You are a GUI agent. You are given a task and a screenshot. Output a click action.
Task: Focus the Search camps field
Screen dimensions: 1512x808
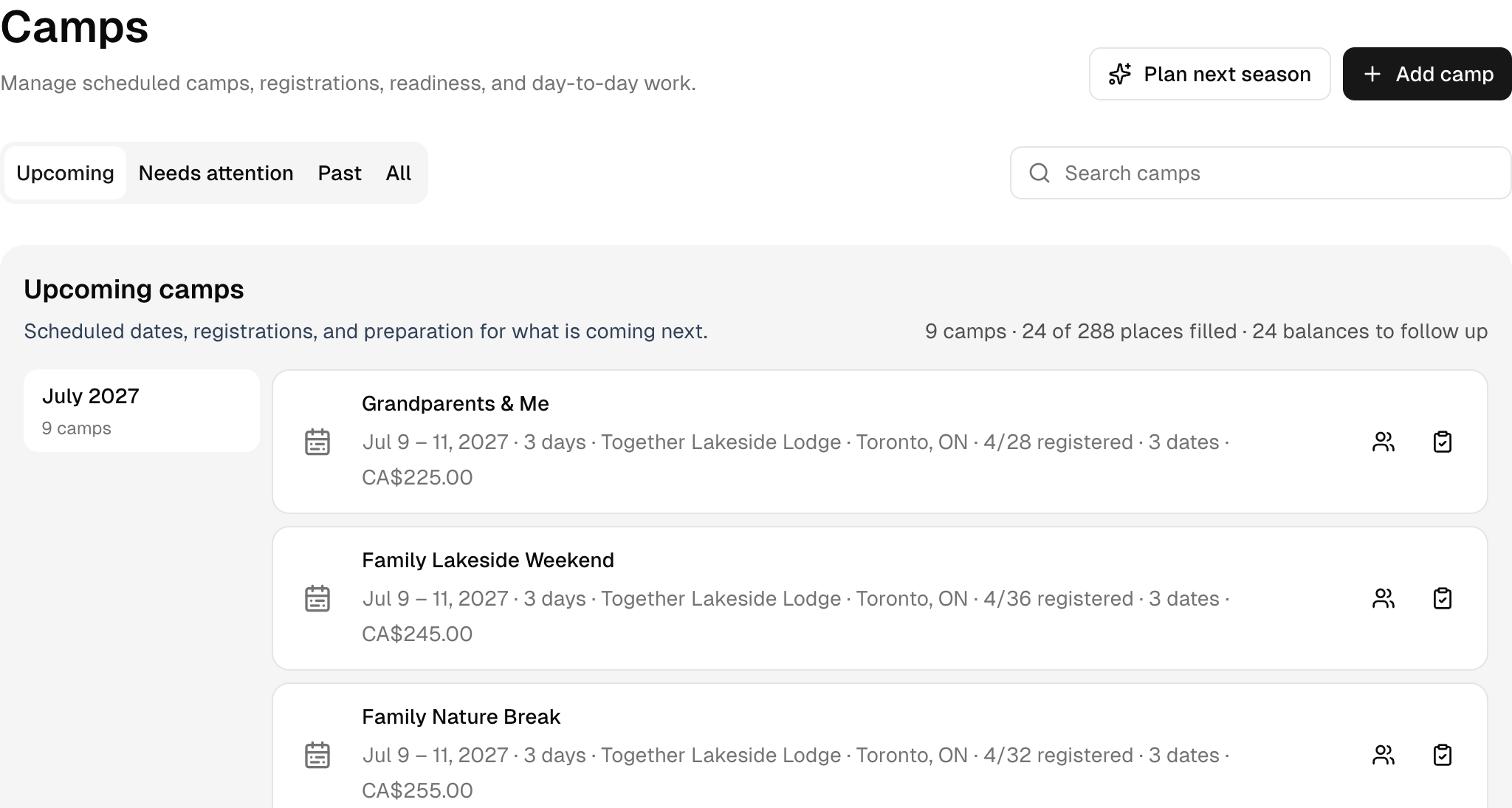(1260, 173)
